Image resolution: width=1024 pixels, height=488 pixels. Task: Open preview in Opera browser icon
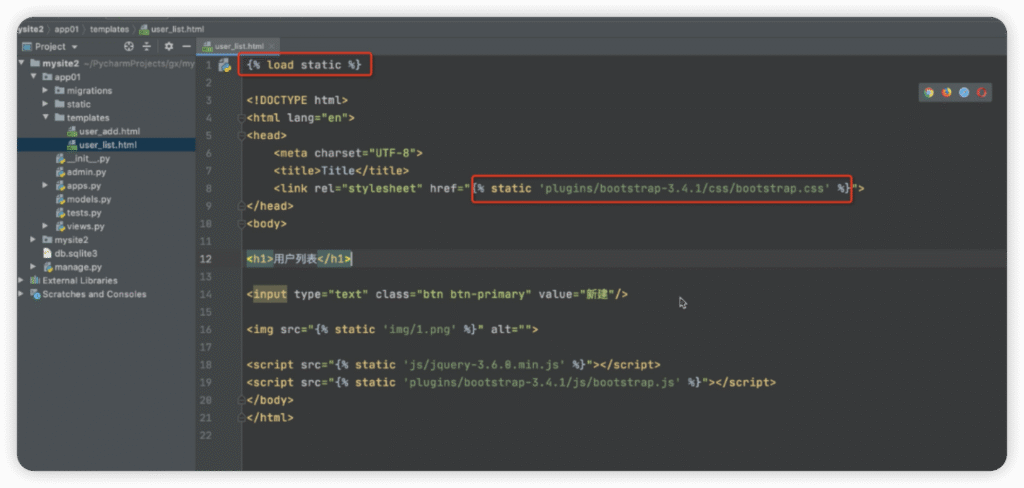pos(982,92)
